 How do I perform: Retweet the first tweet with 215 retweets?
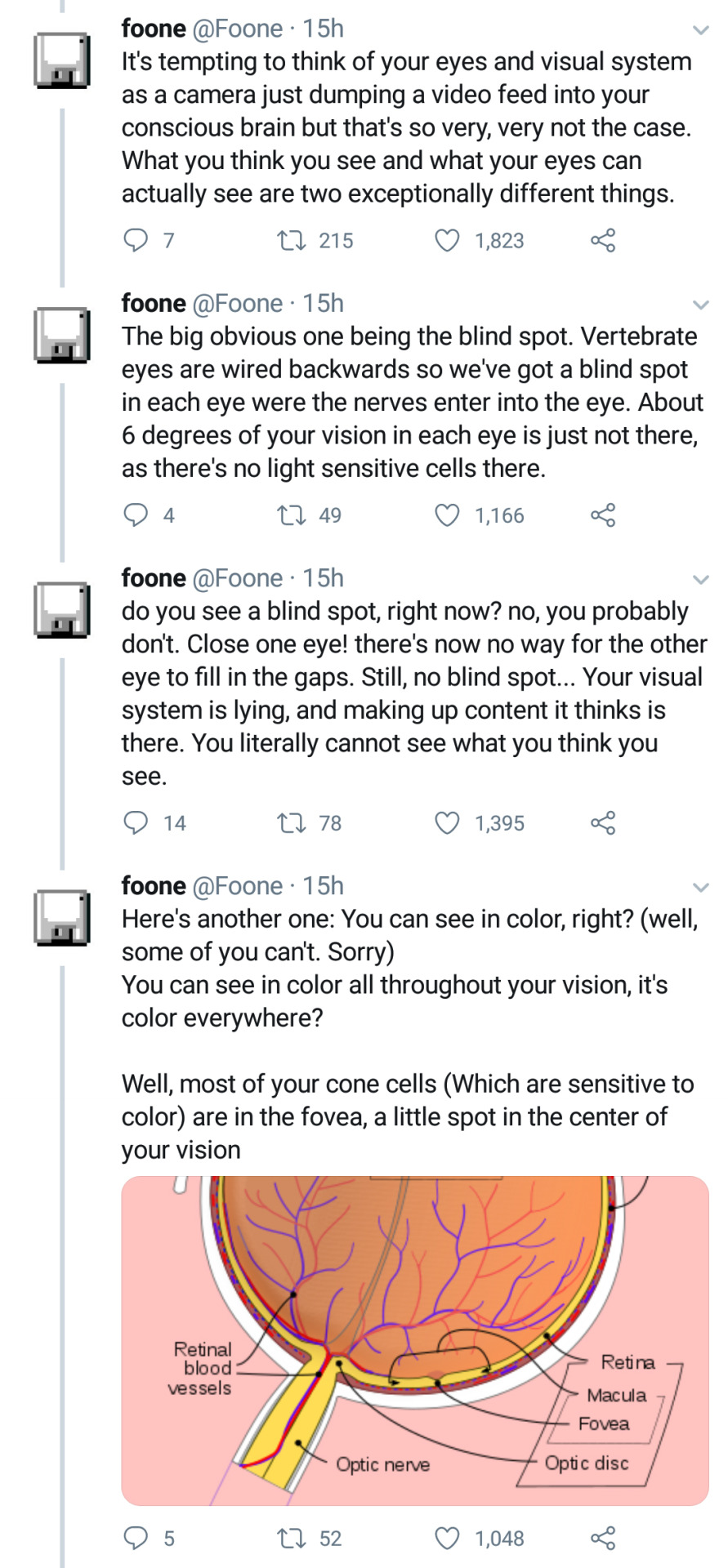pyautogui.click(x=291, y=240)
